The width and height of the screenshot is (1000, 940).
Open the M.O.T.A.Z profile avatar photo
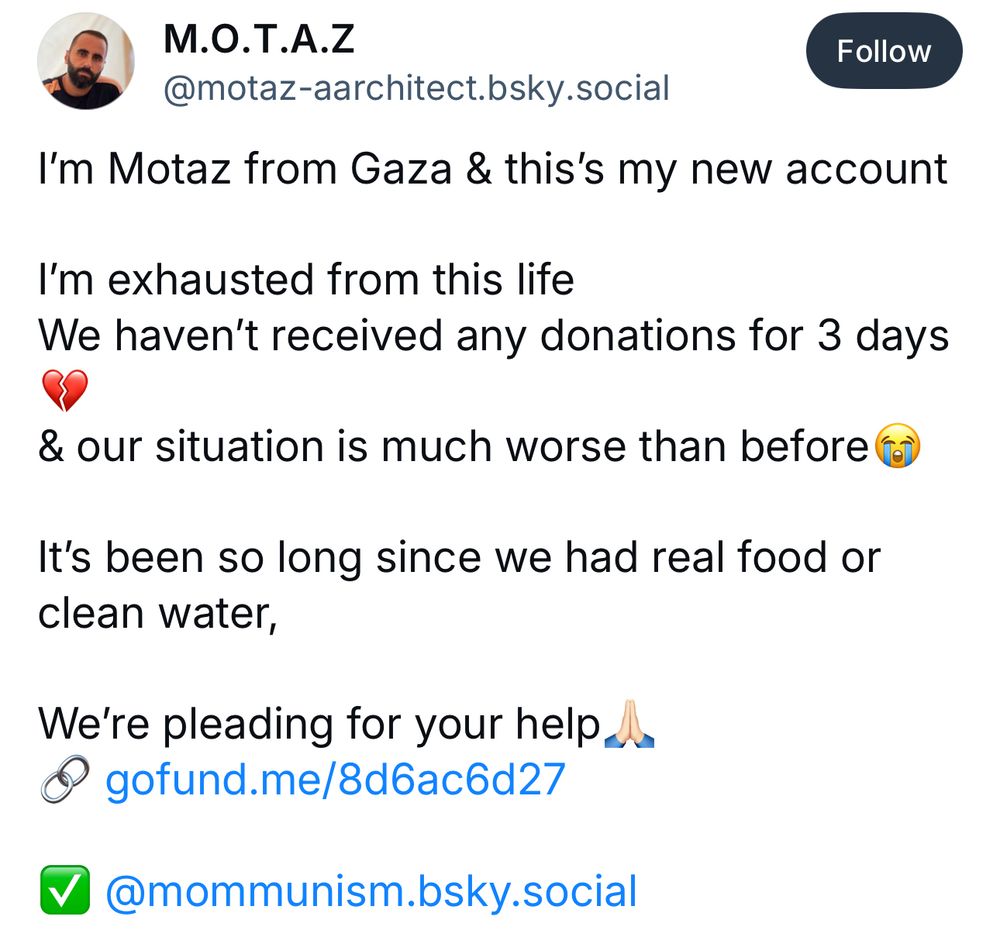(x=86, y=61)
